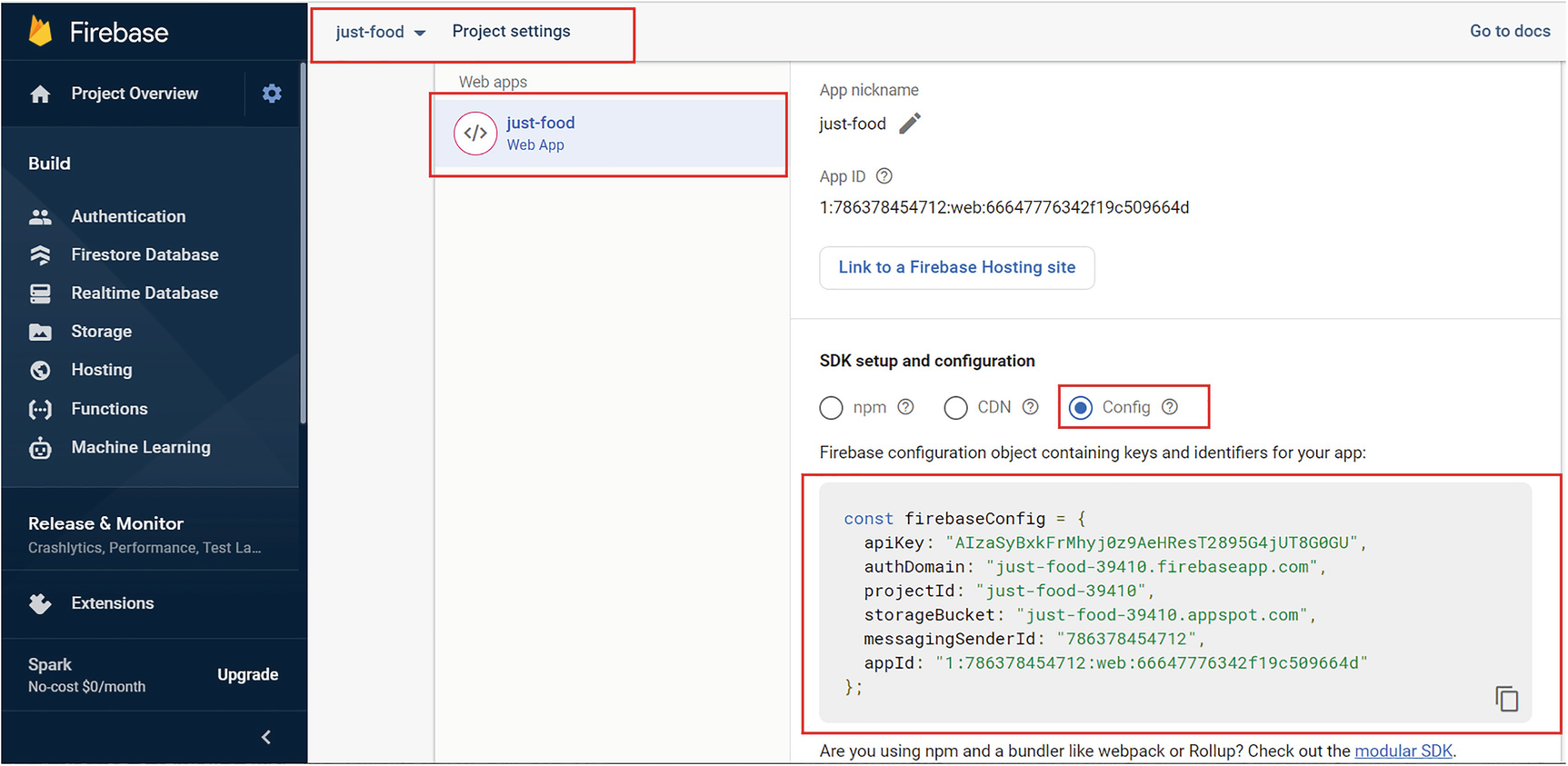Open the modular SDK link
Image resolution: width=1568 pixels, height=766 pixels.
(x=1403, y=751)
